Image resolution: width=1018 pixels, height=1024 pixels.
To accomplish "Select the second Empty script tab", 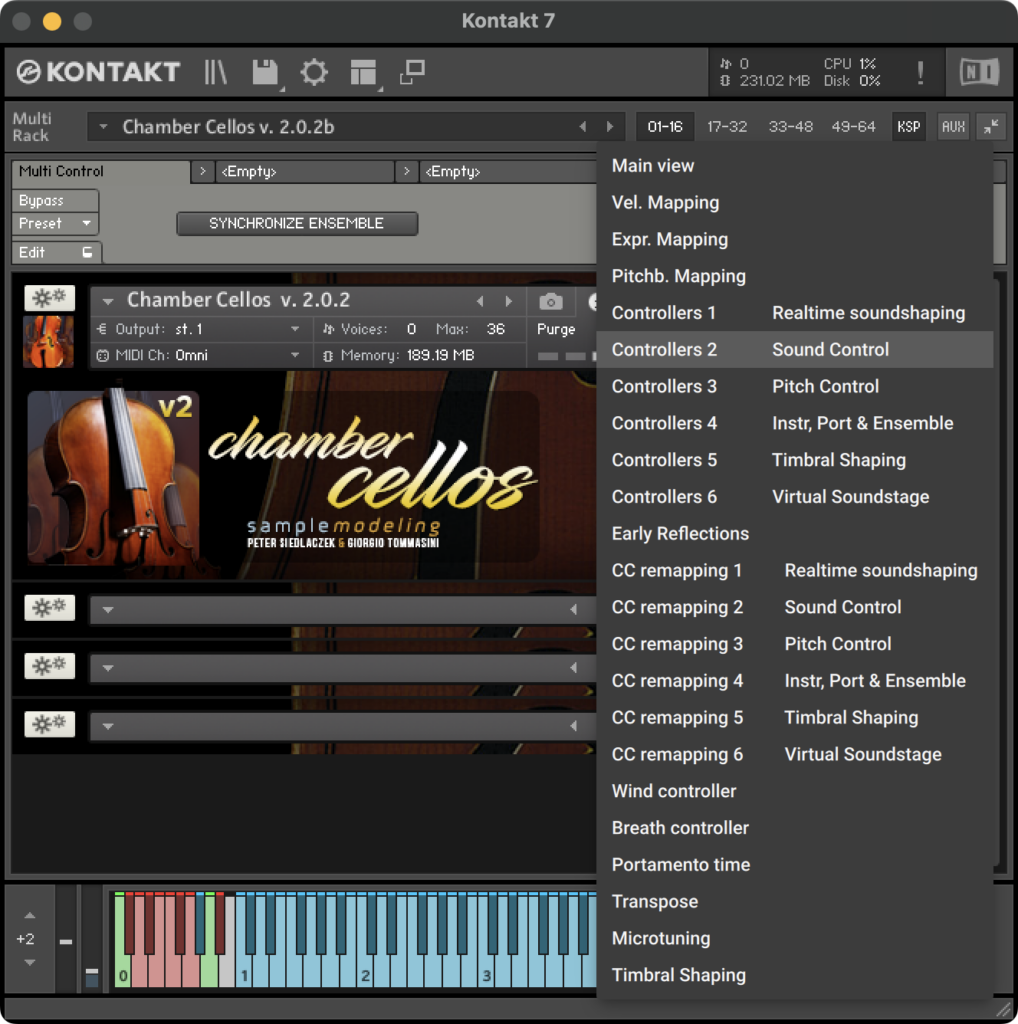I will coord(507,172).
